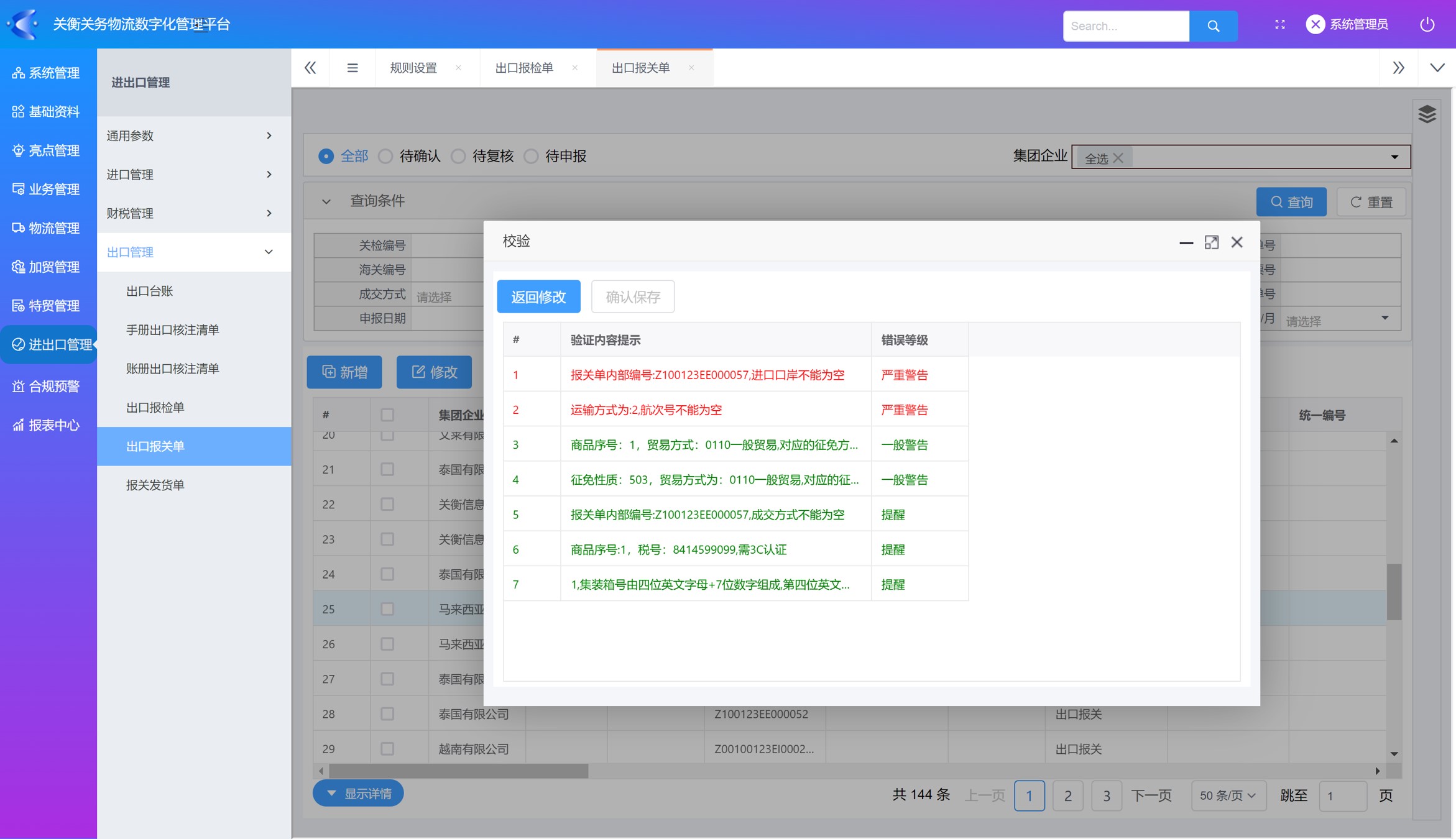
Task: Click the vertical scrollbar thumb of table
Action: coord(1394,592)
